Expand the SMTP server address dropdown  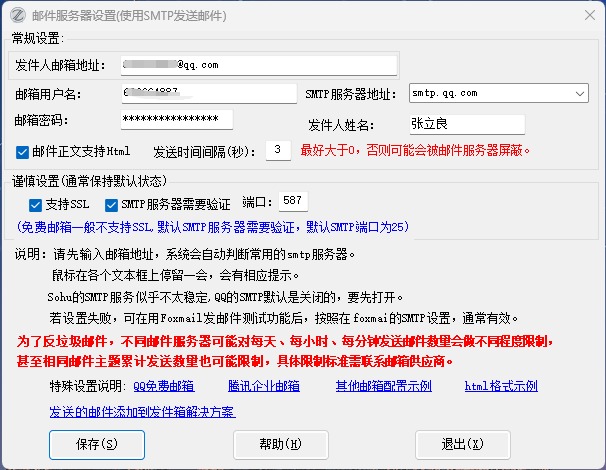(x=580, y=93)
